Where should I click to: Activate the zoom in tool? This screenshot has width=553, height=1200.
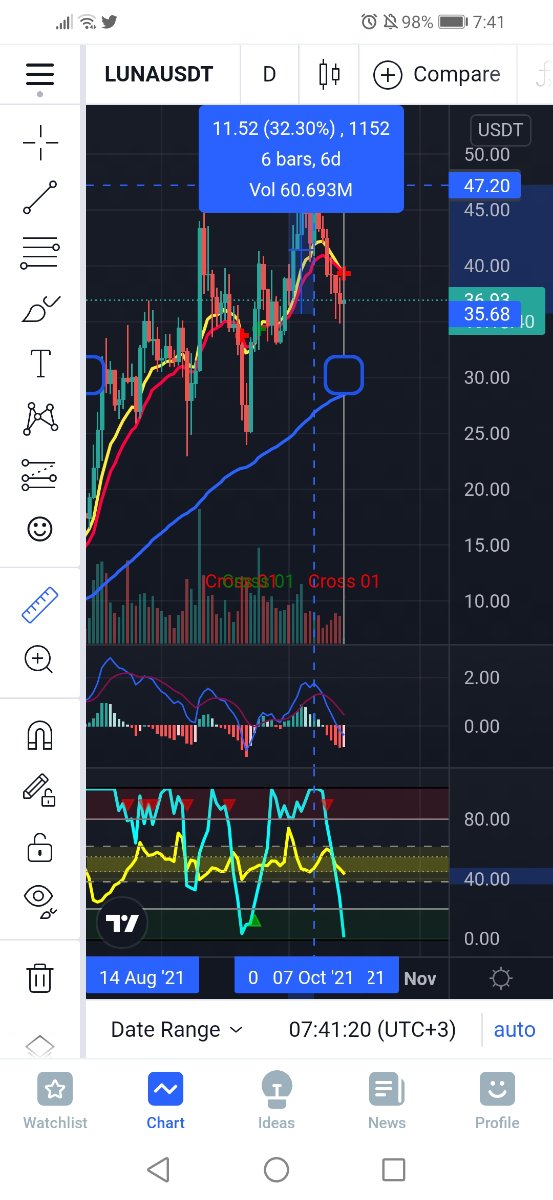coord(40,659)
